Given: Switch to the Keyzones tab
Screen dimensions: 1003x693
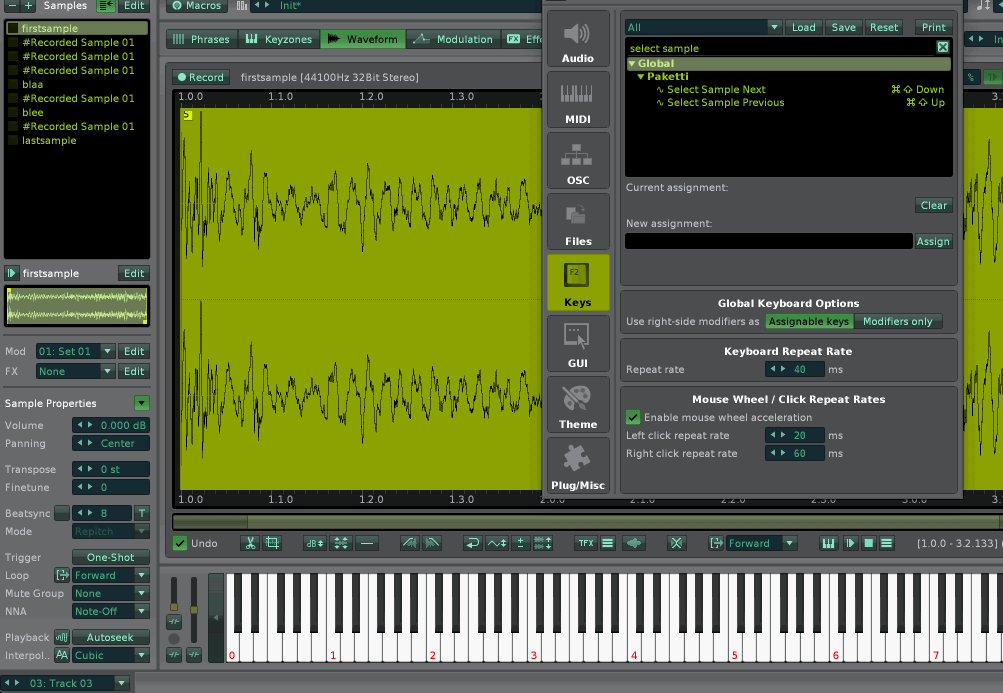Looking at the screenshot, I should pyautogui.click(x=280, y=39).
